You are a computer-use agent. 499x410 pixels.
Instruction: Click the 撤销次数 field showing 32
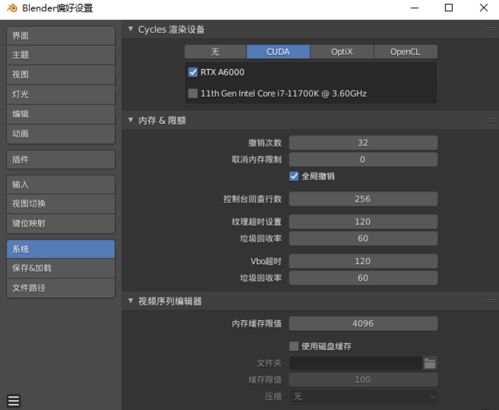tap(363, 143)
